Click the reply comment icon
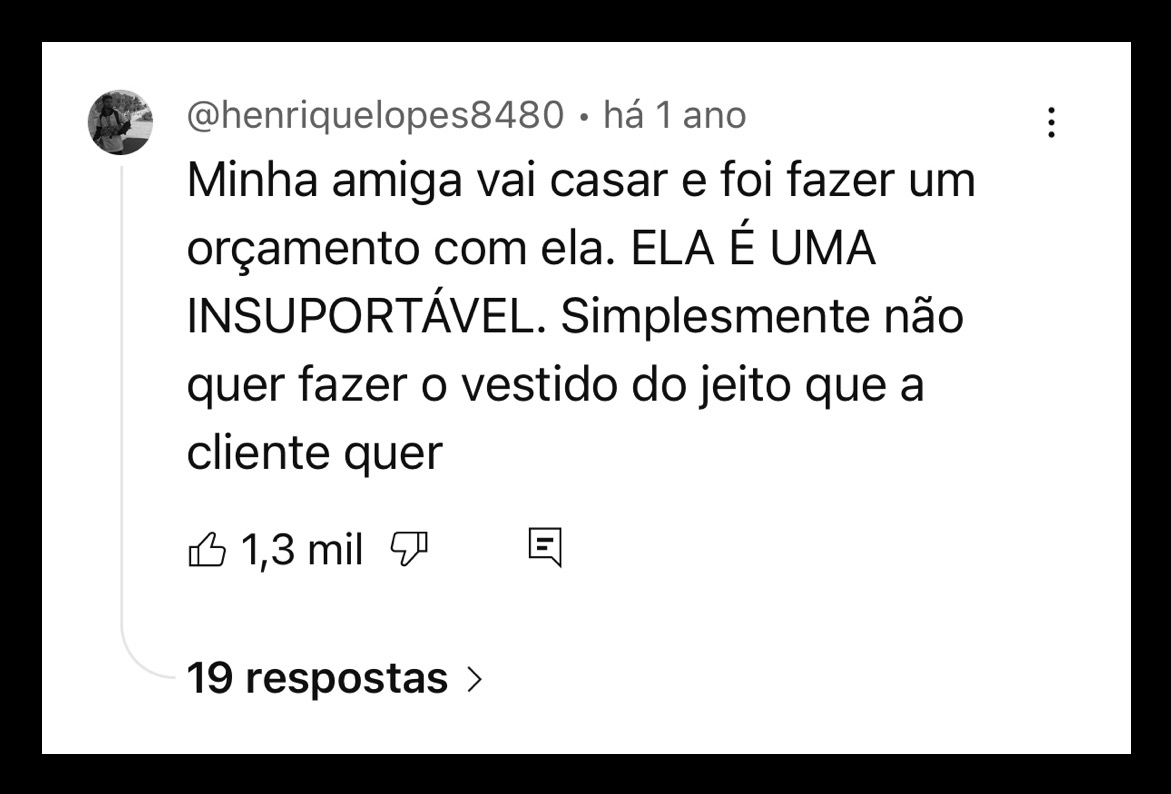The width and height of the screenshot is (1171, 794). [545, 546]
